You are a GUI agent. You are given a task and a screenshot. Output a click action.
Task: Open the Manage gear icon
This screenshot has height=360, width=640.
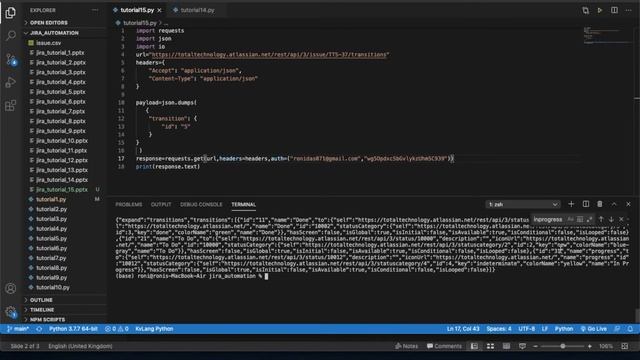coord(11,312)
